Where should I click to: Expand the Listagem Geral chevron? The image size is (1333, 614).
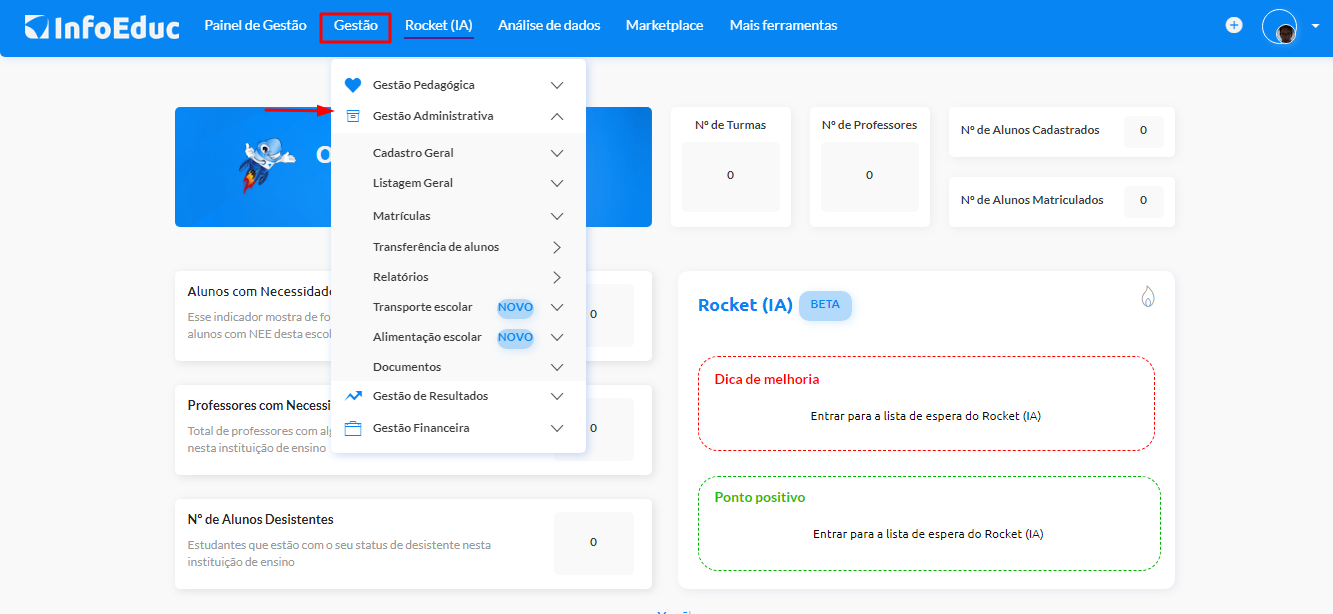(x=557, y=183)
